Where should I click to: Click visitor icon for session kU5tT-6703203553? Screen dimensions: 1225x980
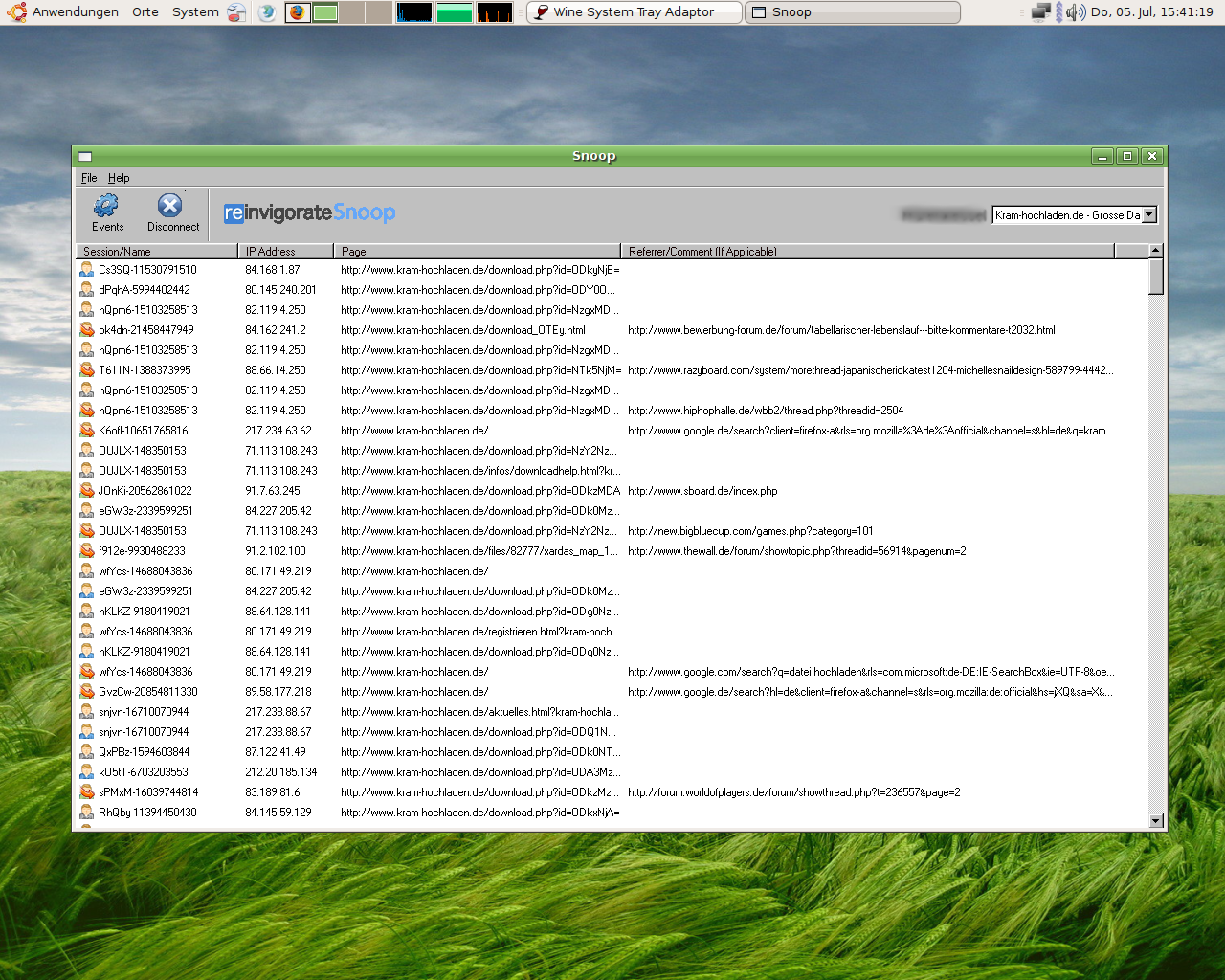point(86,772)
